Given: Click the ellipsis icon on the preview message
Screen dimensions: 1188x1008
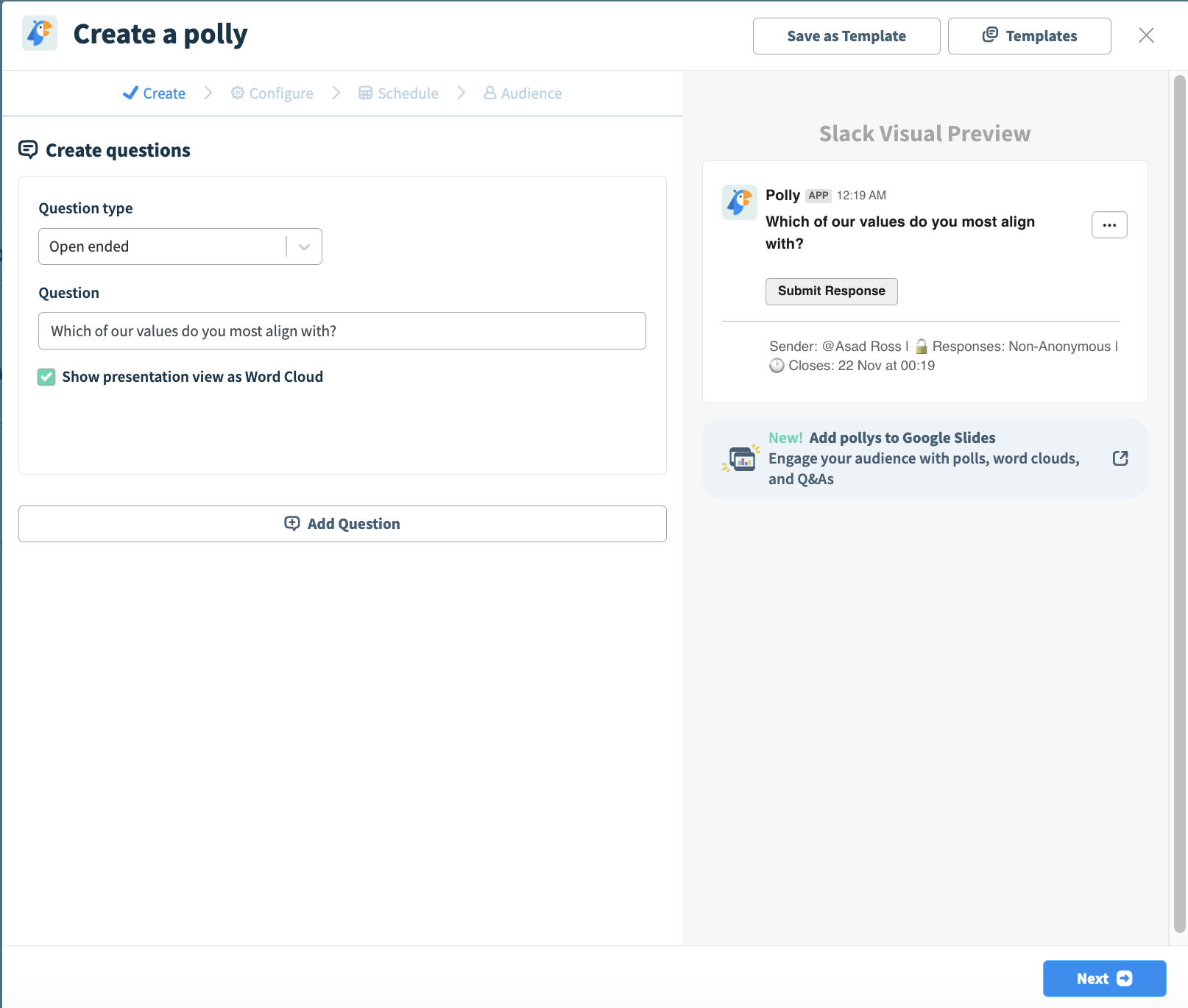Looking at the screenshot, I should [1109, 224].
